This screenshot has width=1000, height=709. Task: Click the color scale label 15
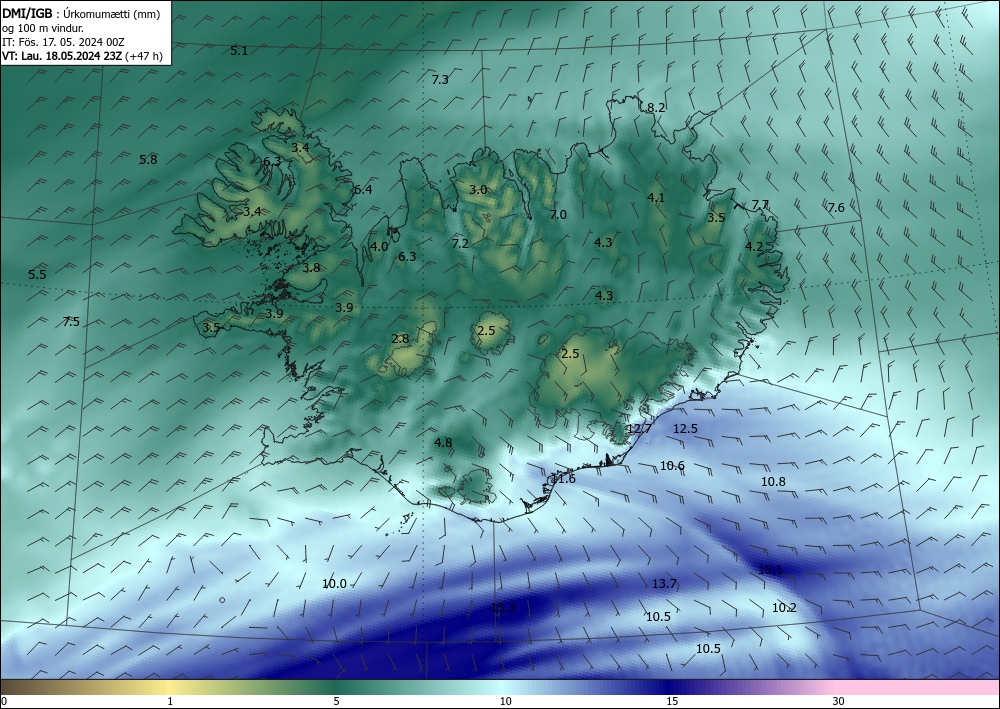672,701
